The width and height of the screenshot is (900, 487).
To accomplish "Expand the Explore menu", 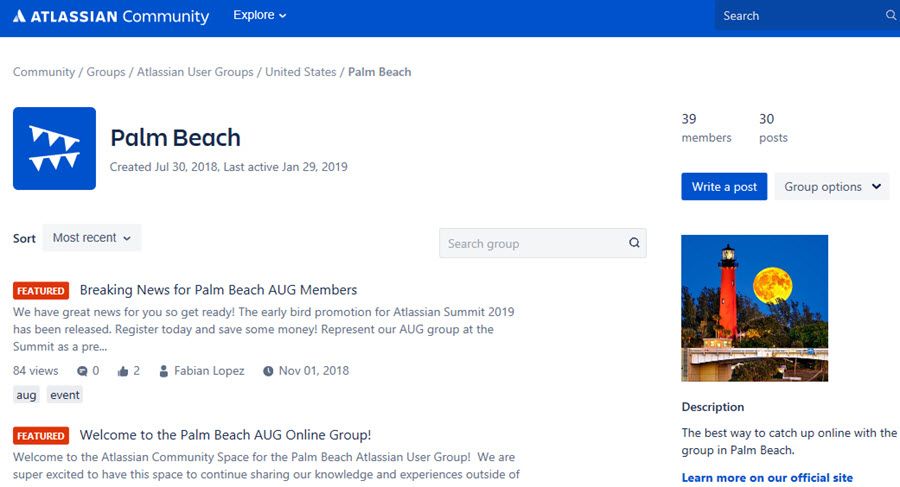I will tap(259, 16).
